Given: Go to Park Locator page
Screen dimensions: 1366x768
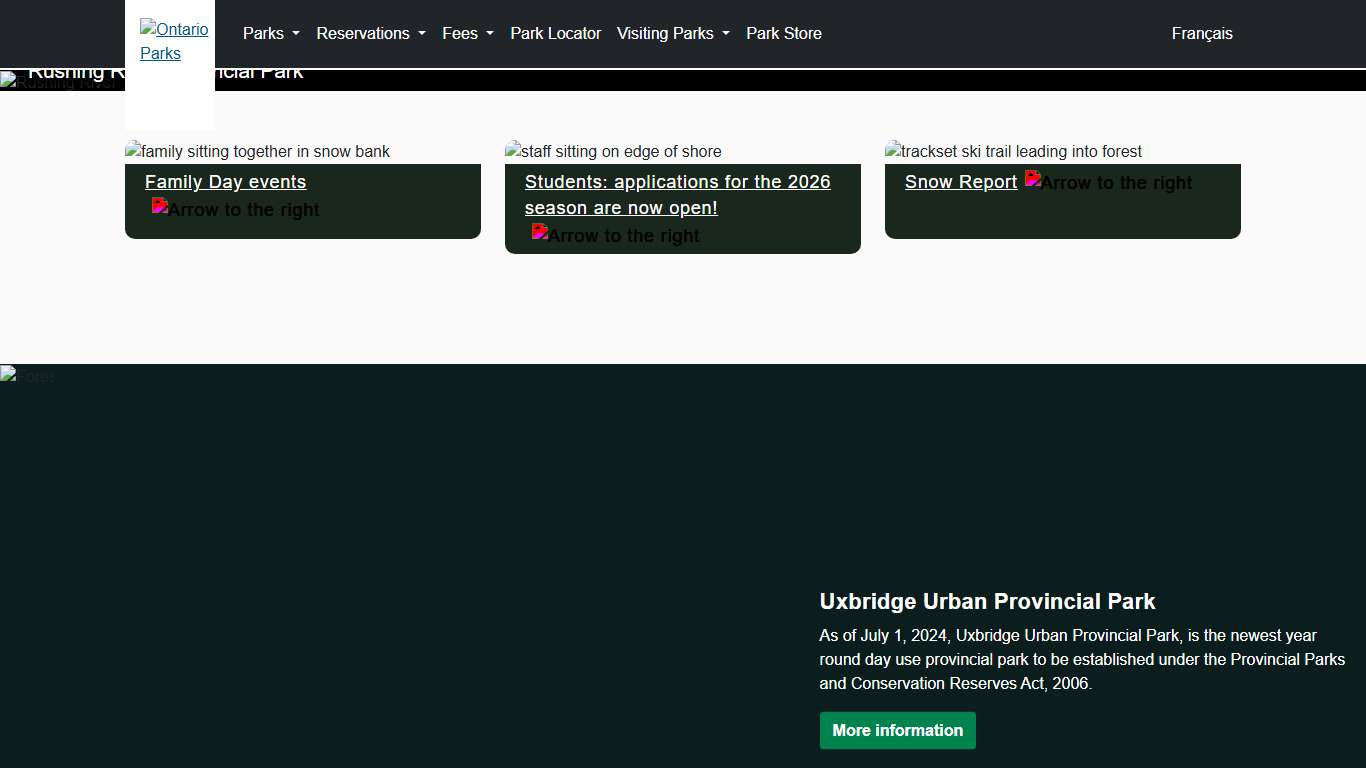Looking at the screenshot, I should click(x=555, y=33).
